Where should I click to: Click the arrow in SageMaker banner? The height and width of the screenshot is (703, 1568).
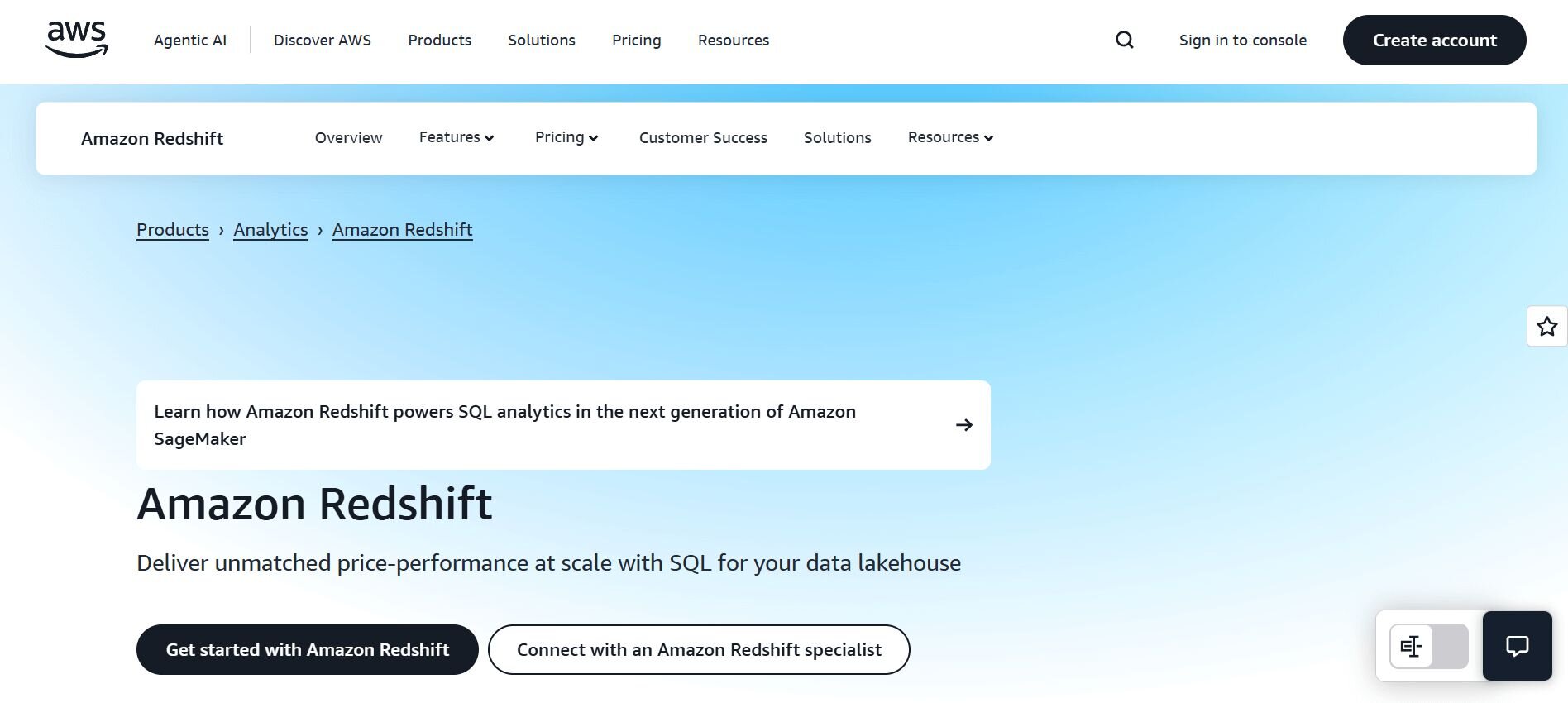[x=963, y=425]
